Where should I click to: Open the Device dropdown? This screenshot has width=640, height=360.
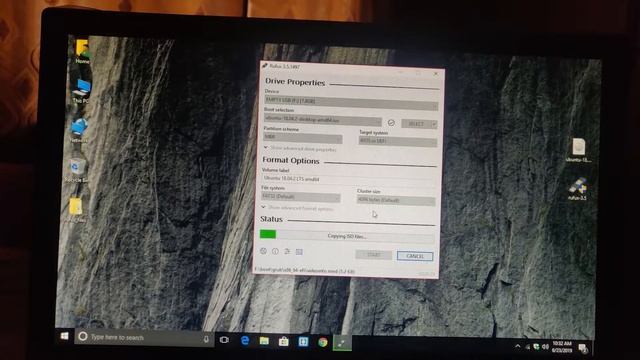tap(351, 102)
